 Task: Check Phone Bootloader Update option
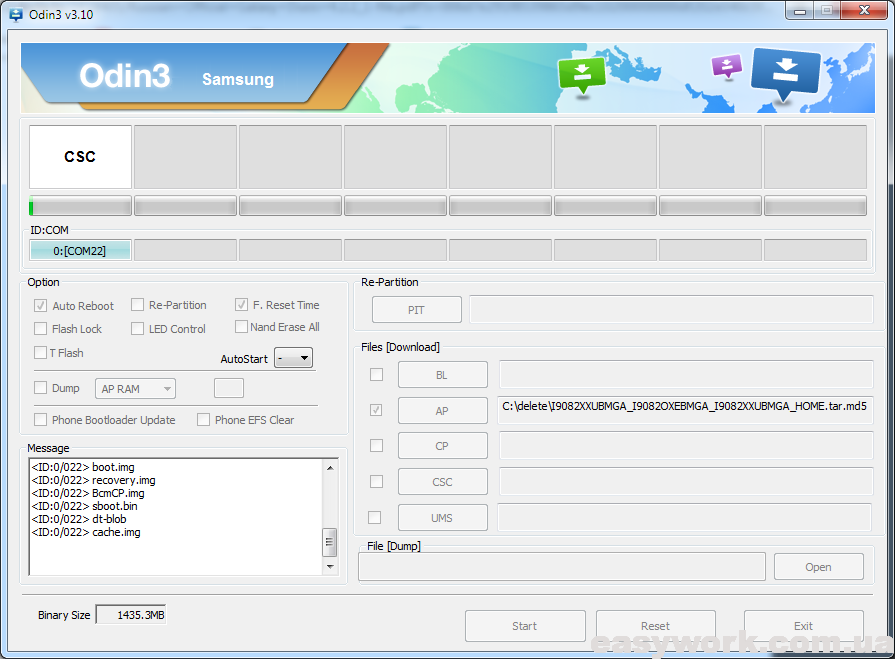click(41, 420)
